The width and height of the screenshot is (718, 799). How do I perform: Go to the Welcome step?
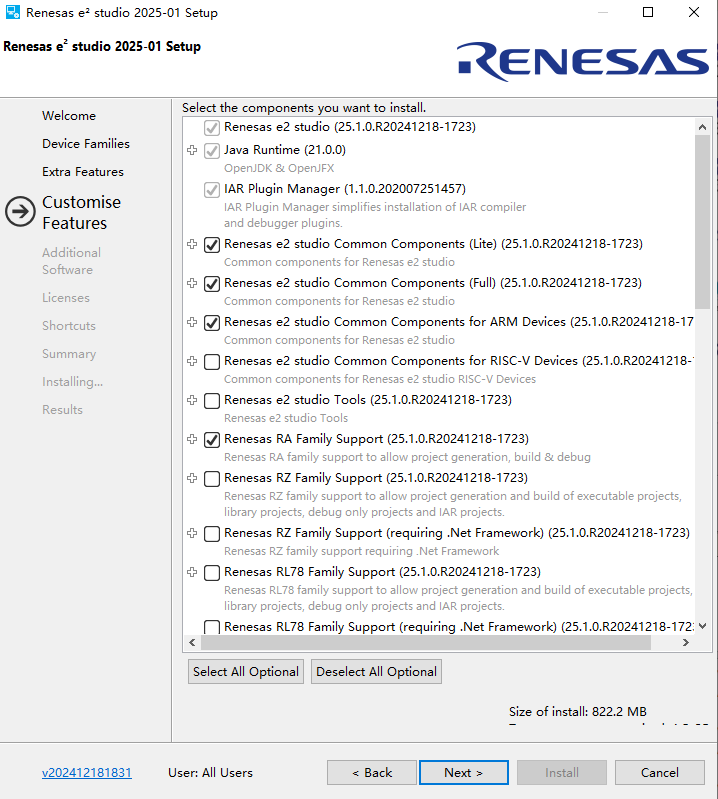point(69,116)
